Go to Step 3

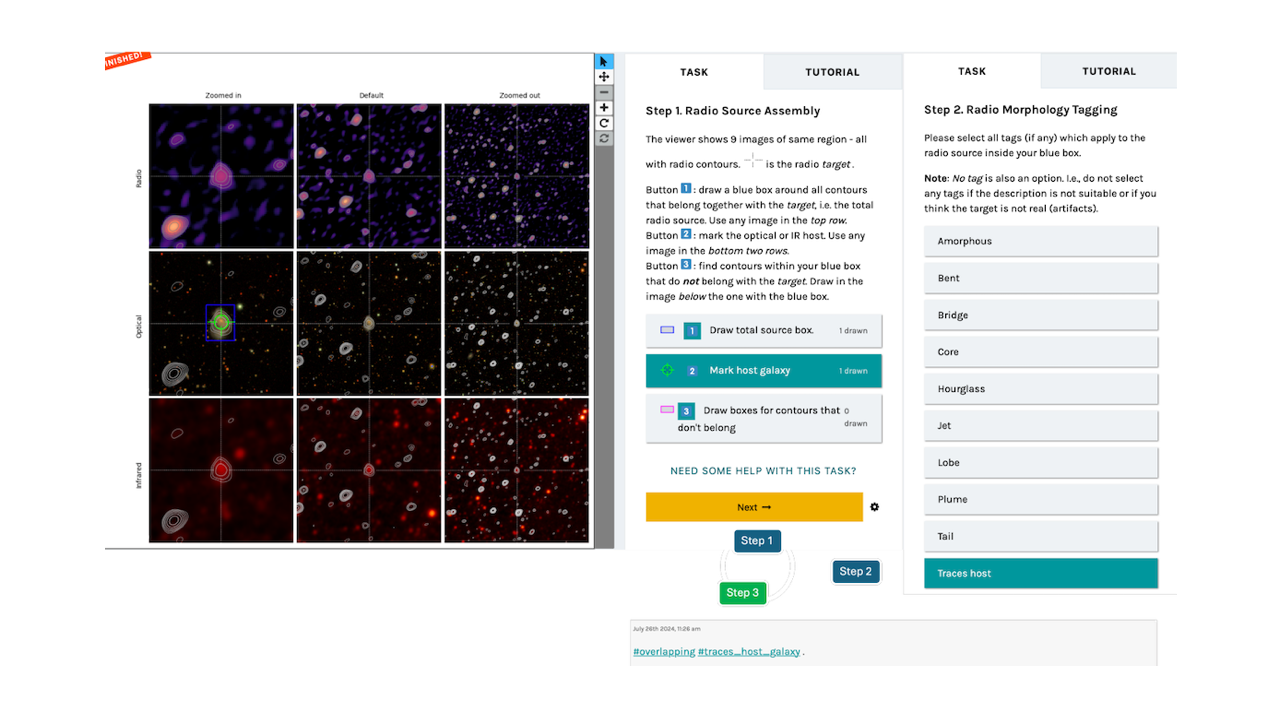pos(742,593)
